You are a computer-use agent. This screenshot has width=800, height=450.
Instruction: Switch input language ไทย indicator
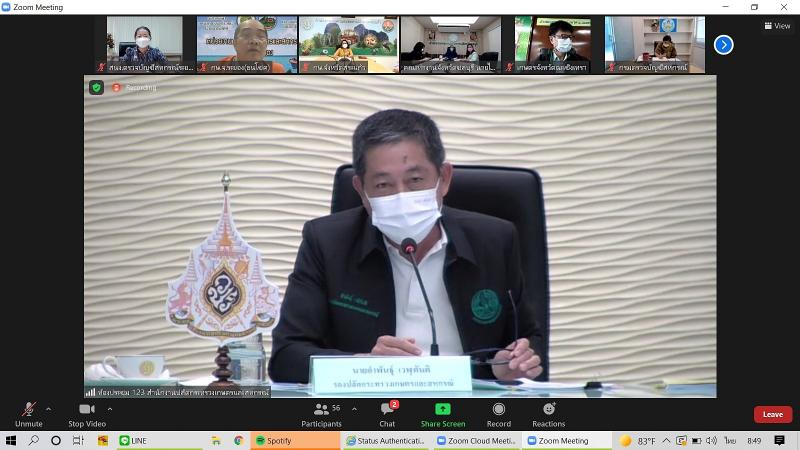tap(730, 441)
